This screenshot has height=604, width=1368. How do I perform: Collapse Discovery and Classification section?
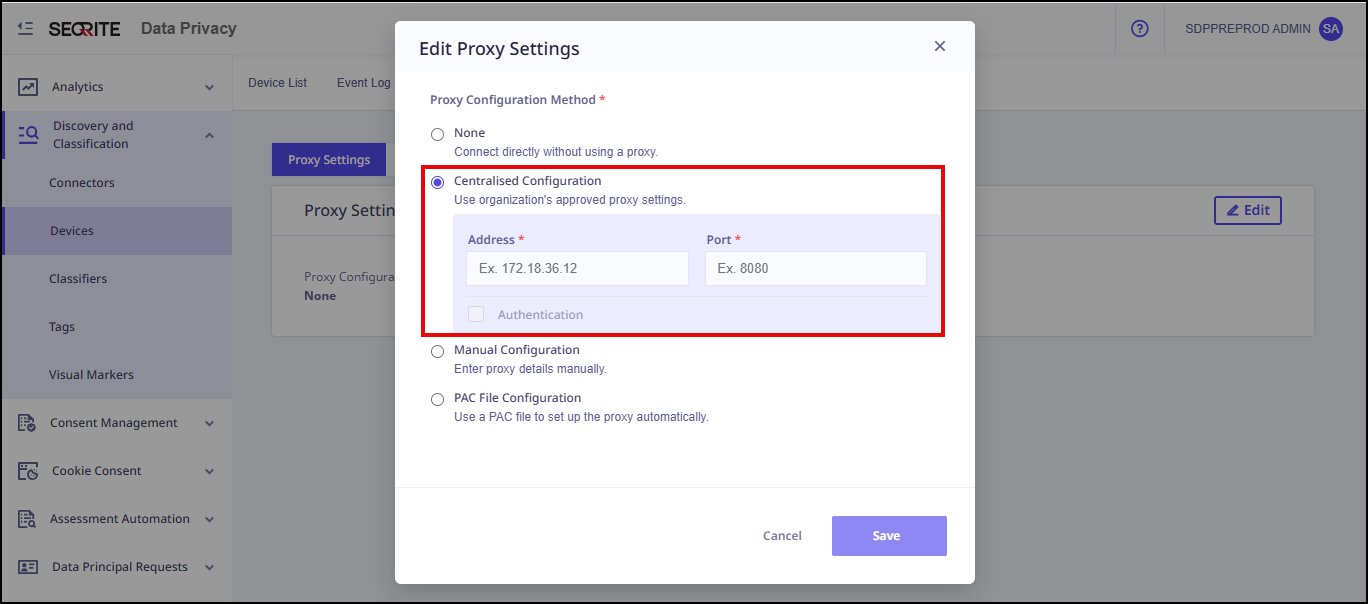[209, 135]
